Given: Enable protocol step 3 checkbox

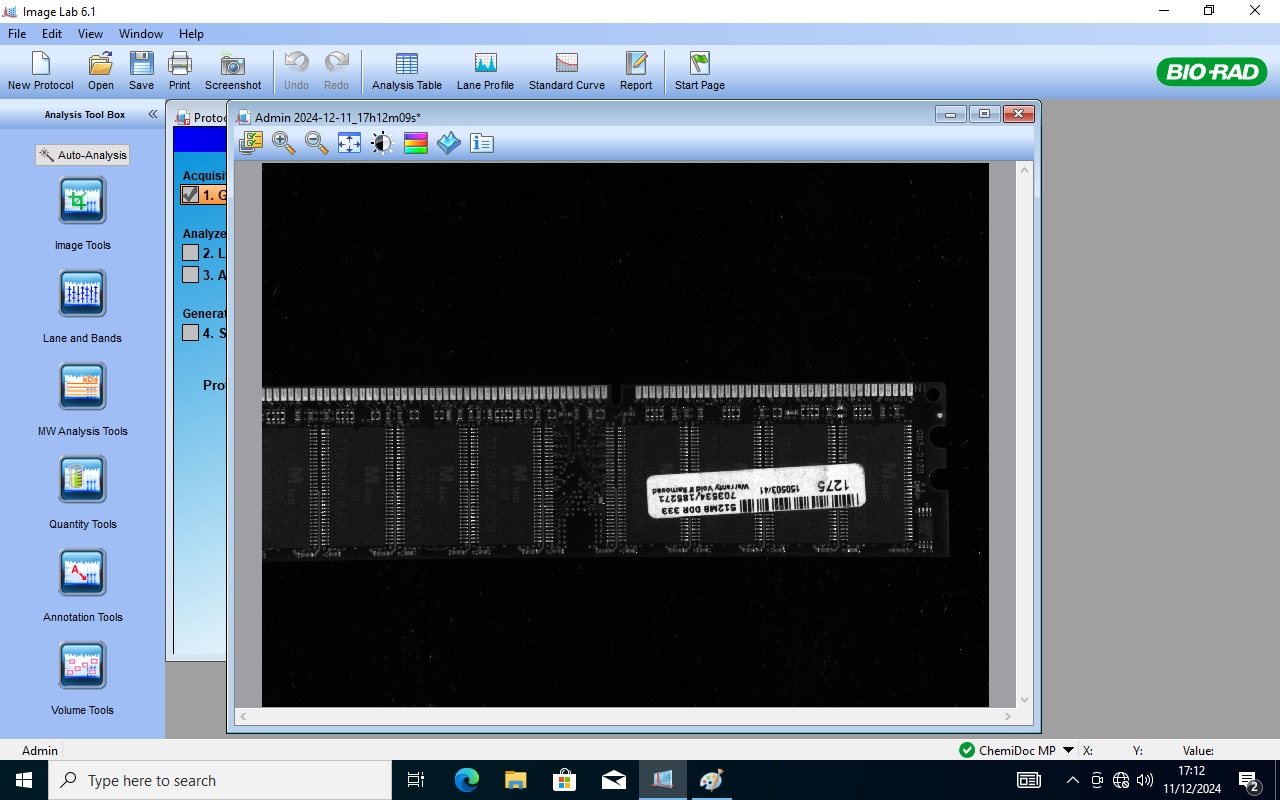Looking at the screenshot, I should pos(190,274).
